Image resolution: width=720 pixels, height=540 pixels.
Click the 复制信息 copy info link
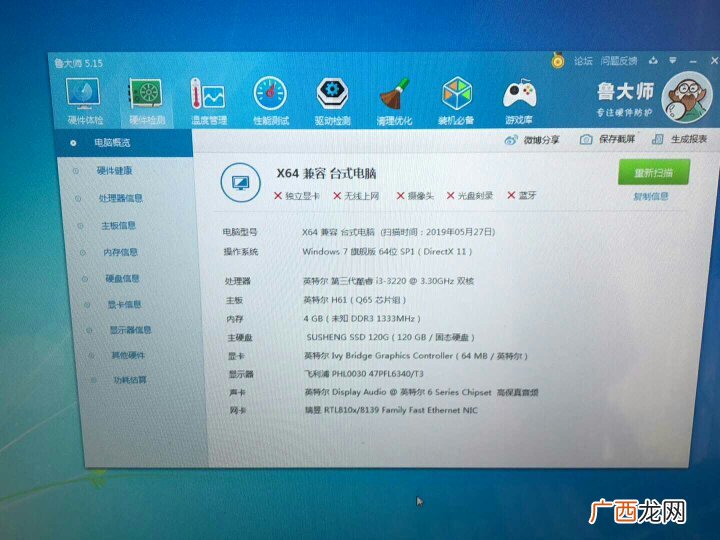point(651,197)
